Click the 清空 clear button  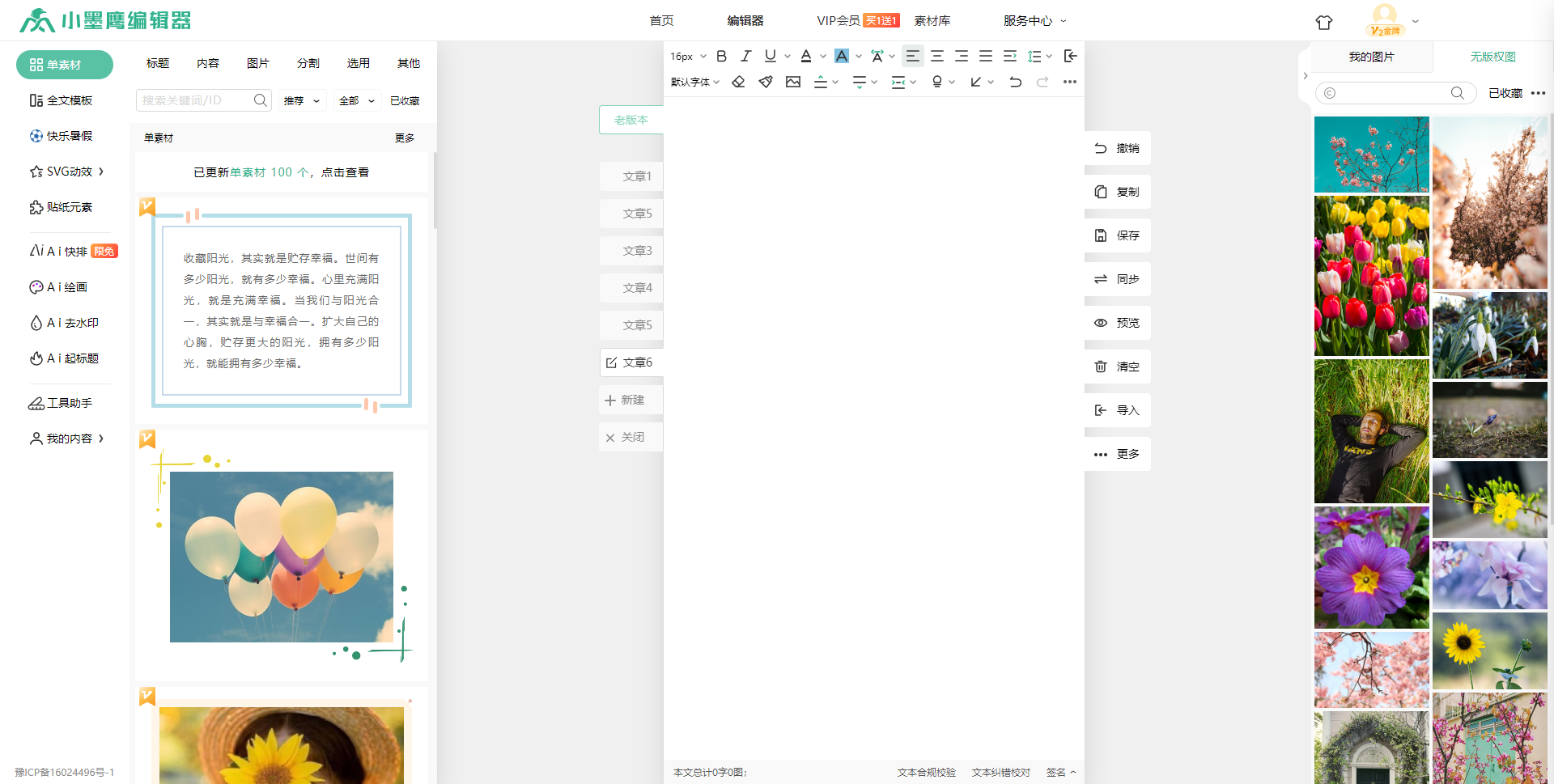click(1117, 367)
